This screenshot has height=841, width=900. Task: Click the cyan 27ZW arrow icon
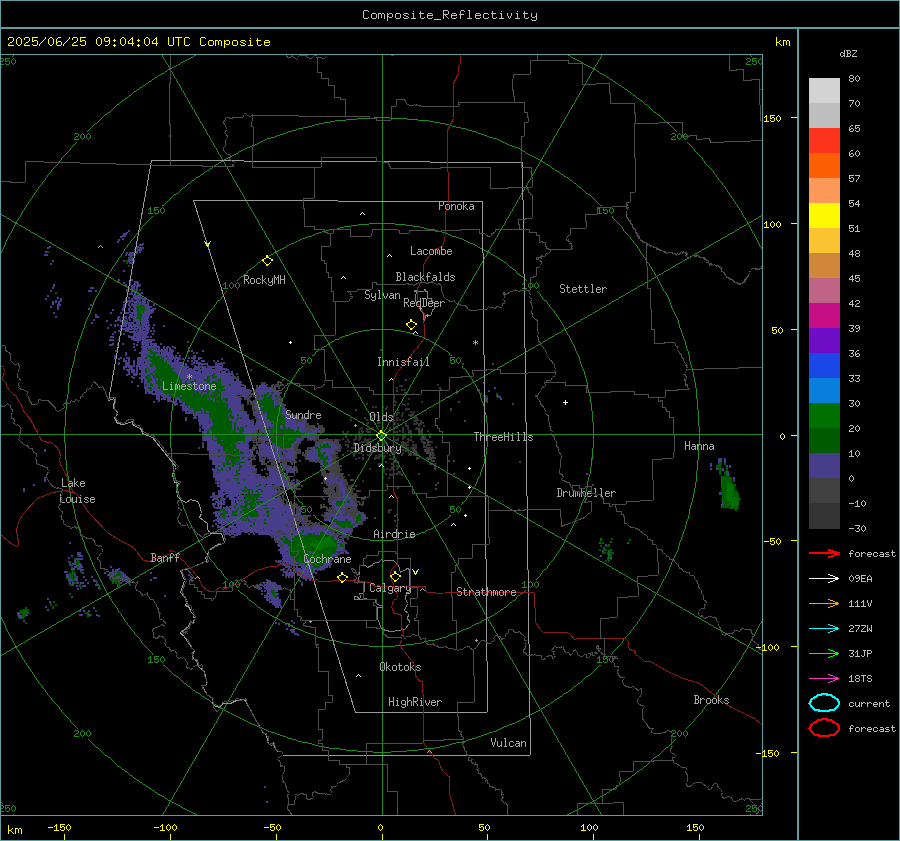tap(824, 629)
